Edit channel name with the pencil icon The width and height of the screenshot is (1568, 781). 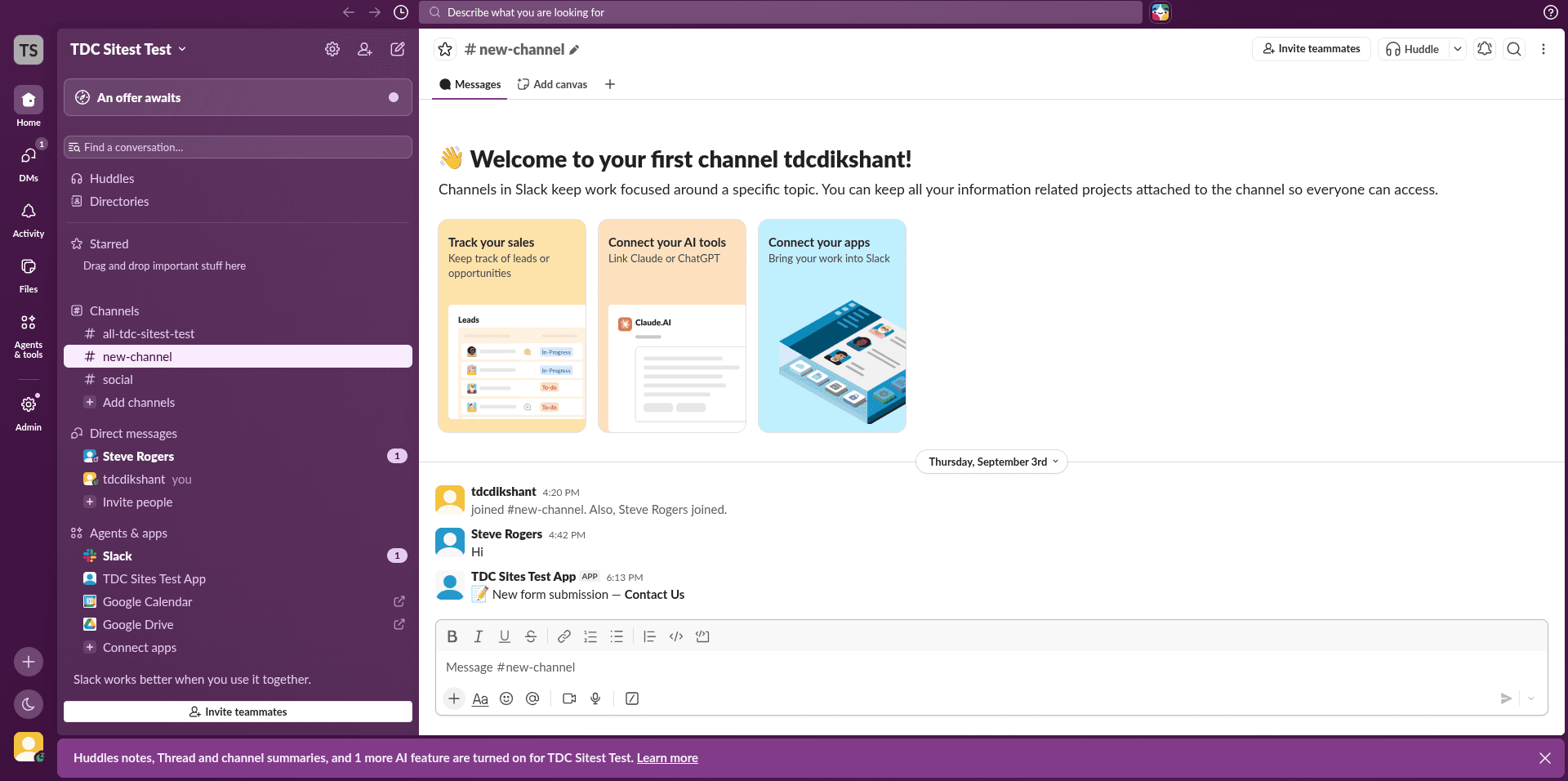pos(575,50)
